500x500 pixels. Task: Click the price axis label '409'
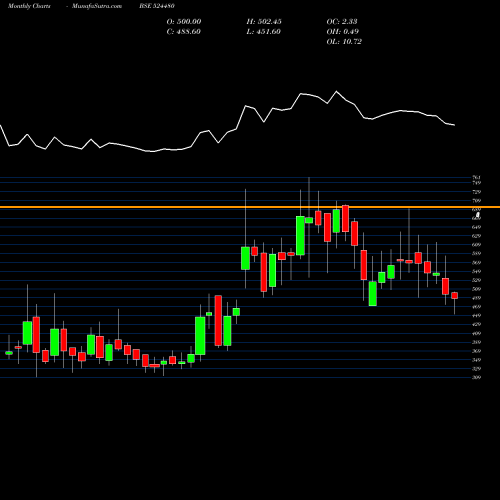477,333
